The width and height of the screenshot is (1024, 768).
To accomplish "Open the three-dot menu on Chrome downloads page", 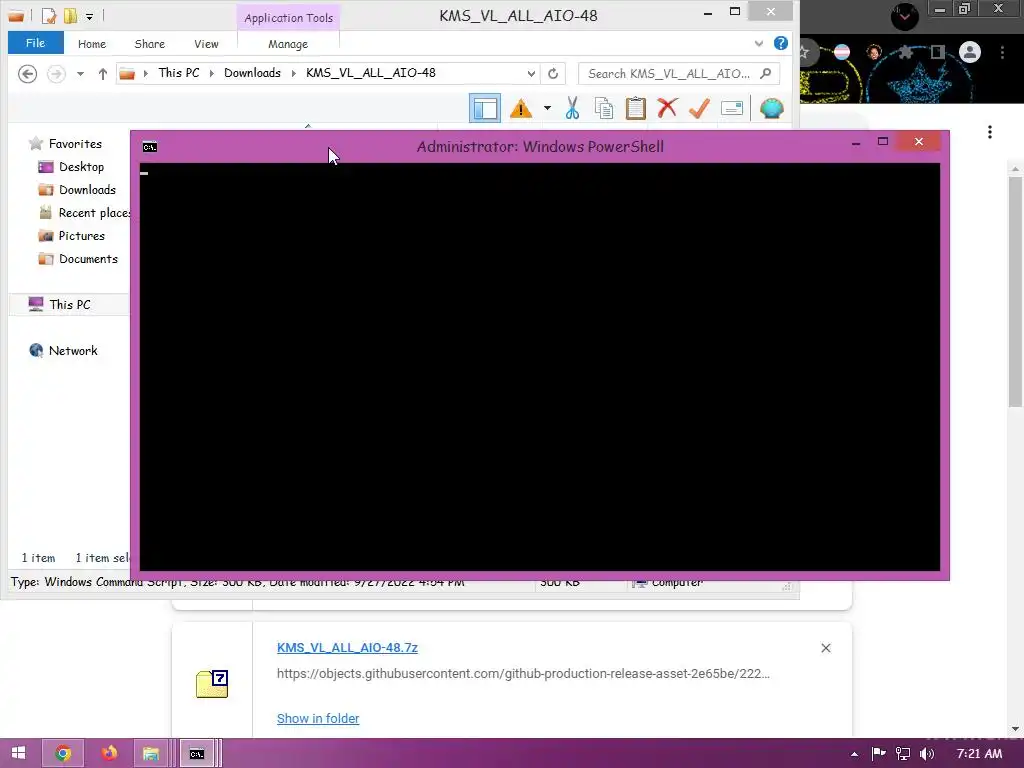I will [990, 132].
